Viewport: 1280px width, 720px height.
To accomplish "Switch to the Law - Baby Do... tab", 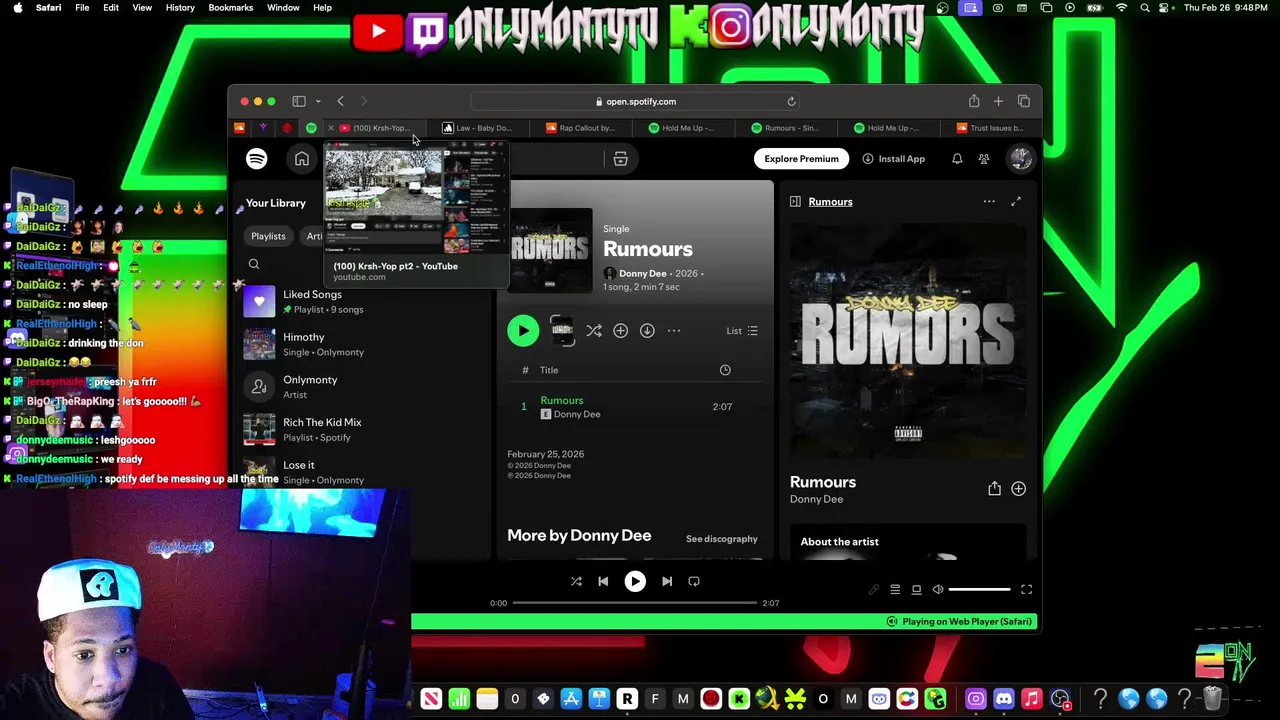I will [x=478, y=128].
